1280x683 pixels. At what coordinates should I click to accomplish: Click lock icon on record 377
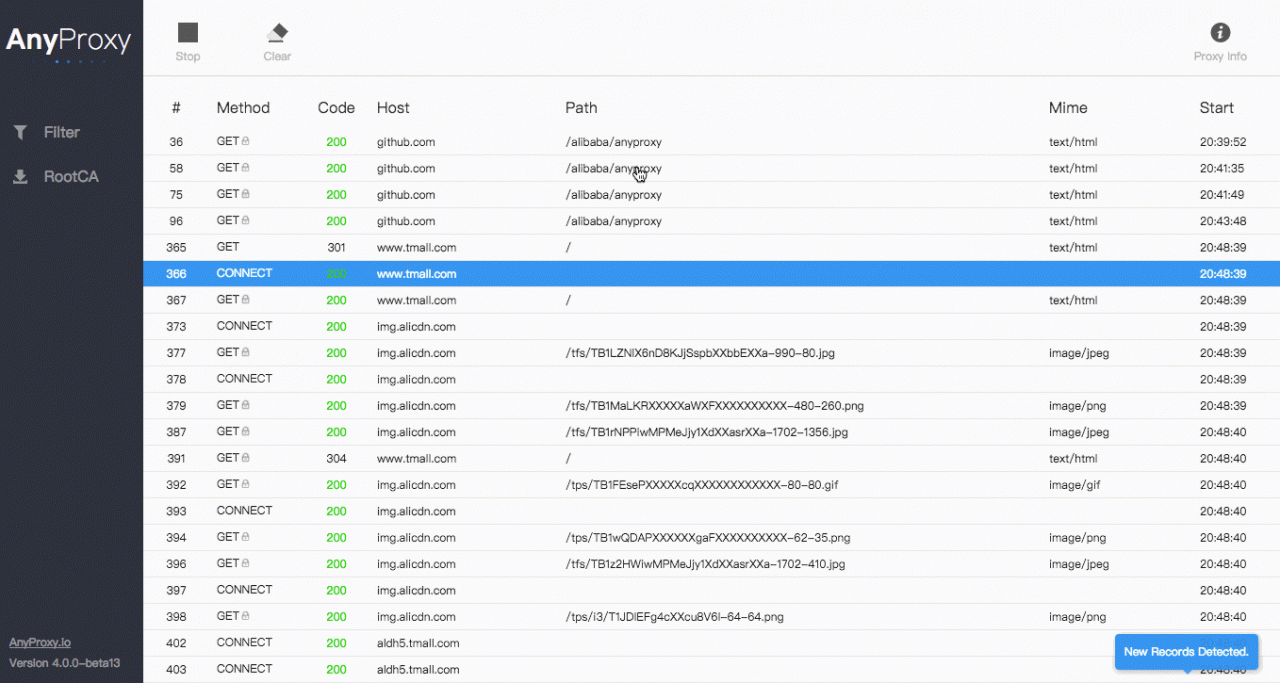[245, 353]
